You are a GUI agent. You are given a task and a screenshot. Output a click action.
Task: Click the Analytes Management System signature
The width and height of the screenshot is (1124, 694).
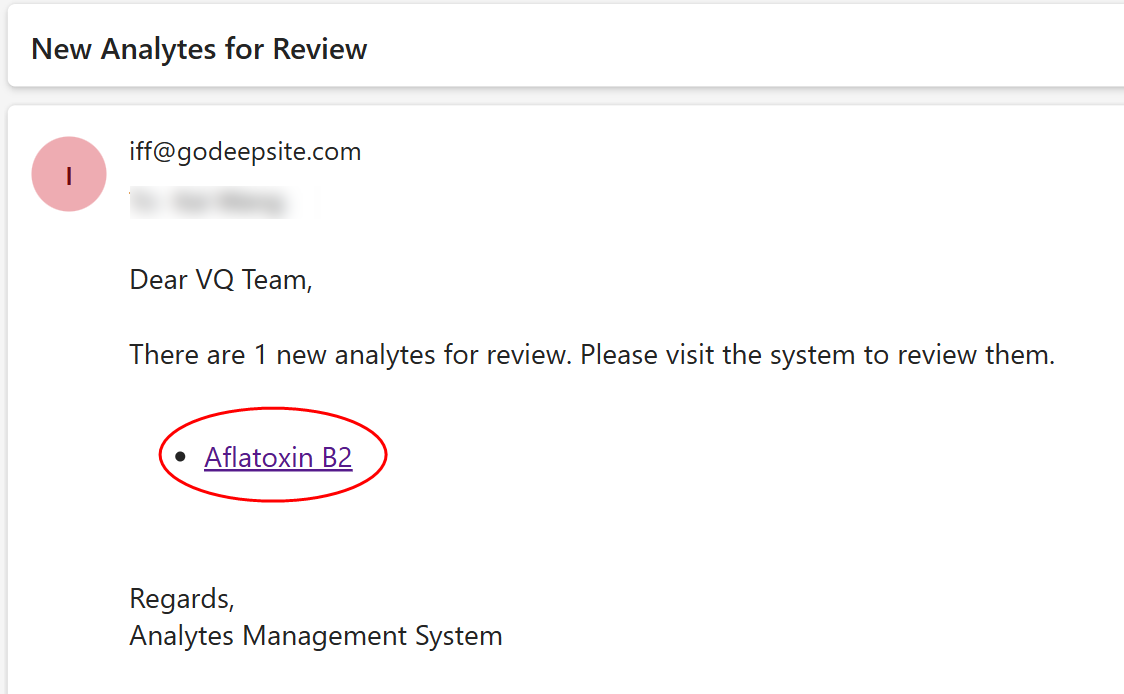[316, 635]
